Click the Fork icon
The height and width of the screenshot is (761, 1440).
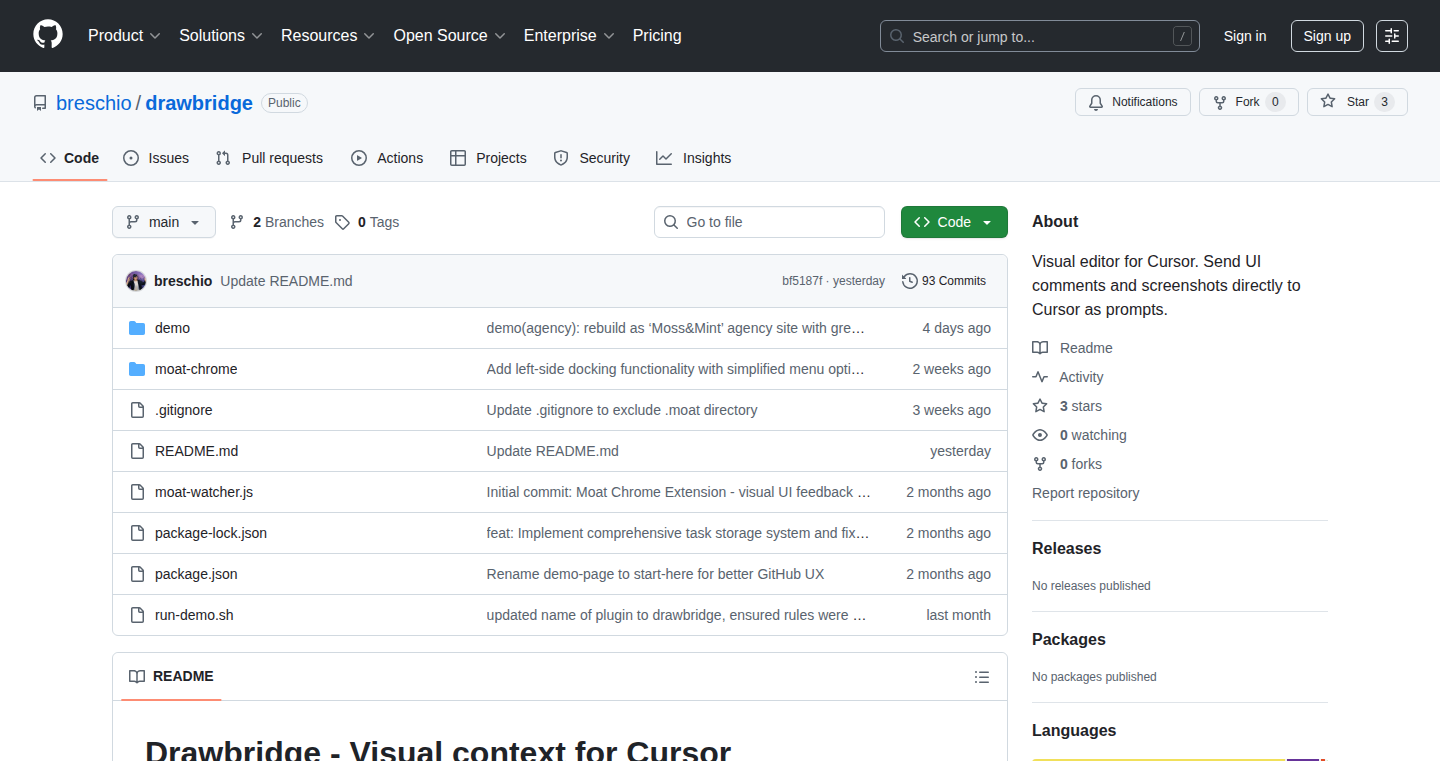pyautogui.click(x=1219, y=102)
